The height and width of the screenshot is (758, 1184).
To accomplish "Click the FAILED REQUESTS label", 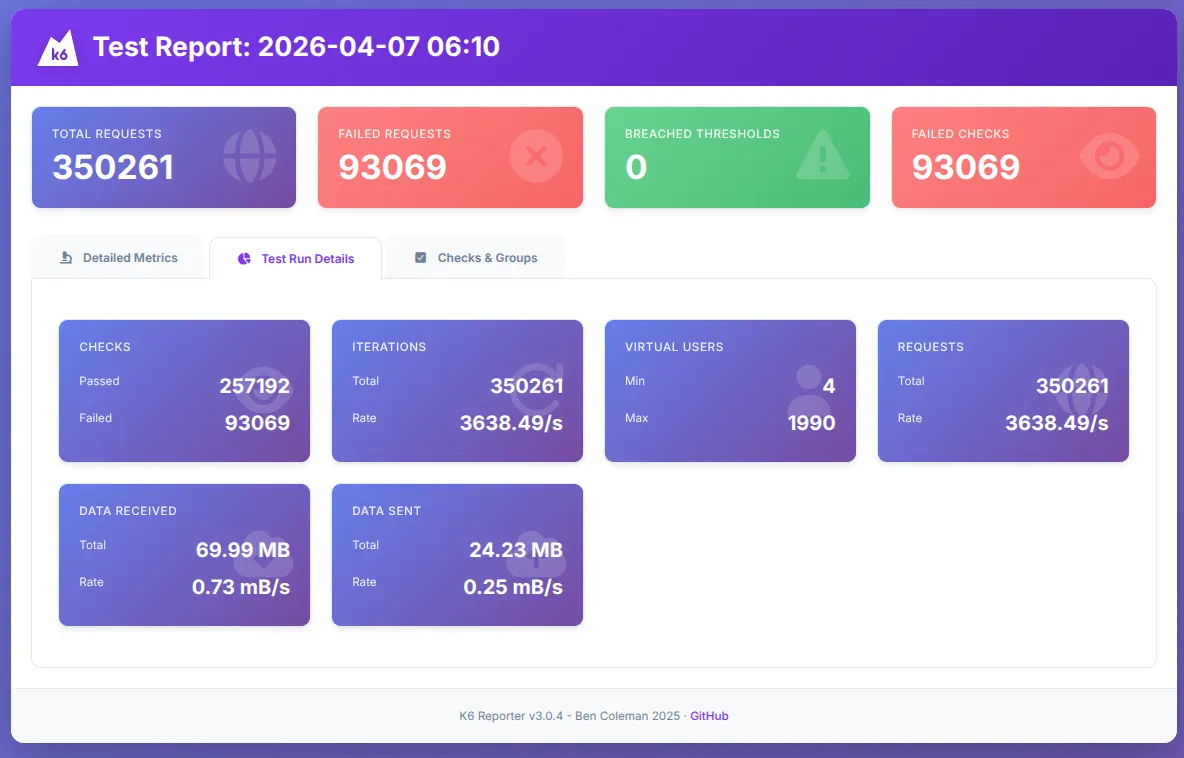I will 394,134.
